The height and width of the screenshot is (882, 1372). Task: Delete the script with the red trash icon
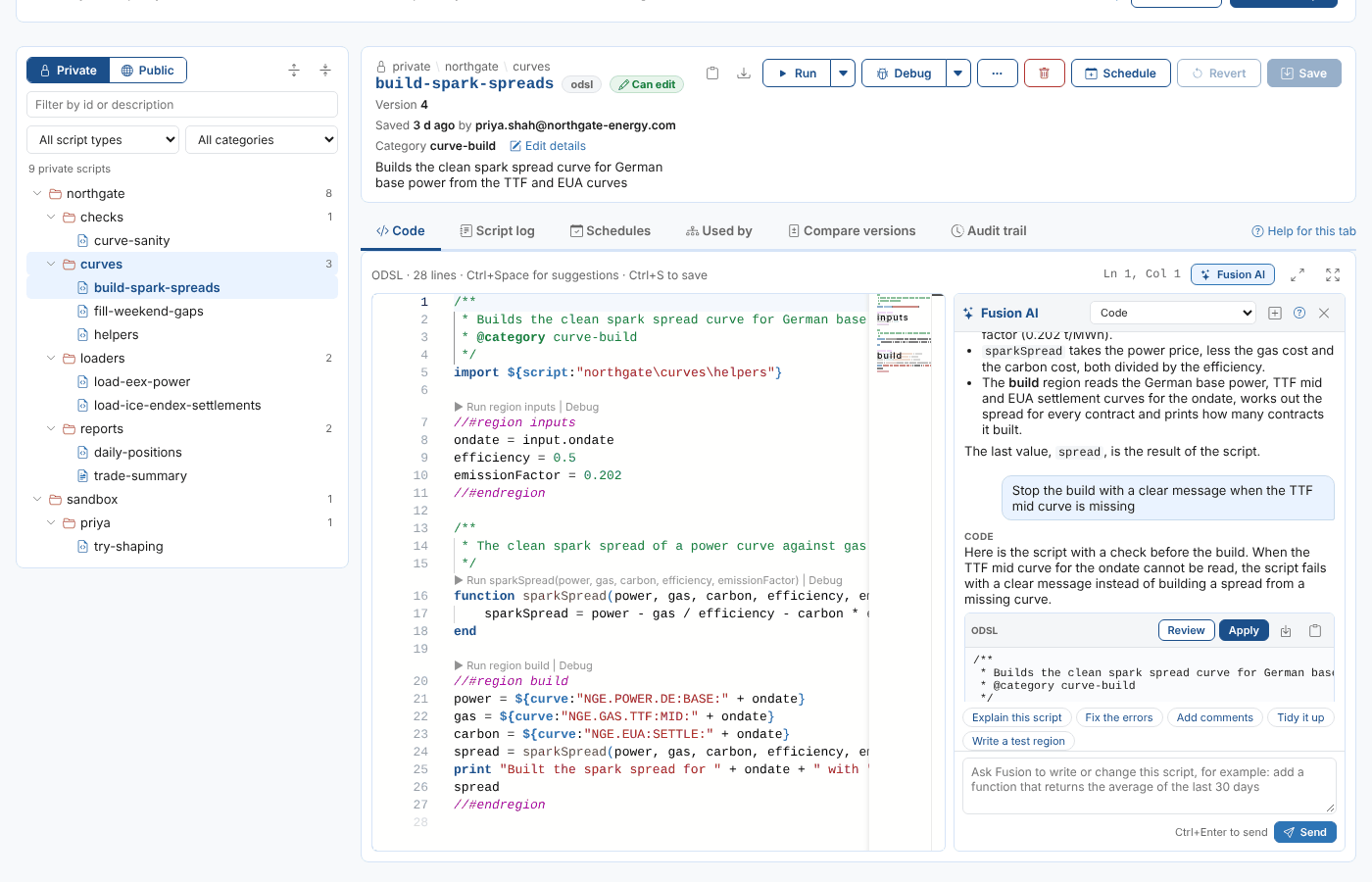coord(1044,73)
